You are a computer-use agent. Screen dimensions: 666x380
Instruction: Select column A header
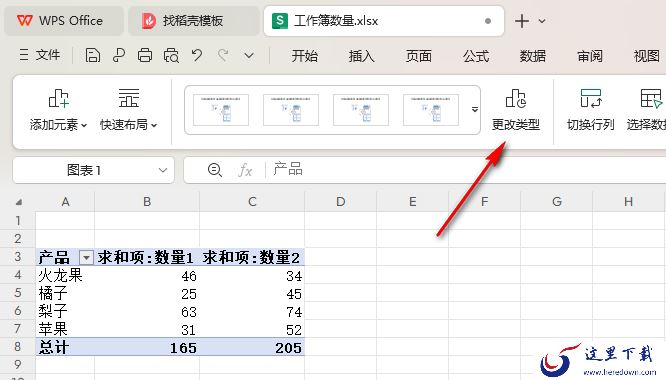(x=65, y=202)
